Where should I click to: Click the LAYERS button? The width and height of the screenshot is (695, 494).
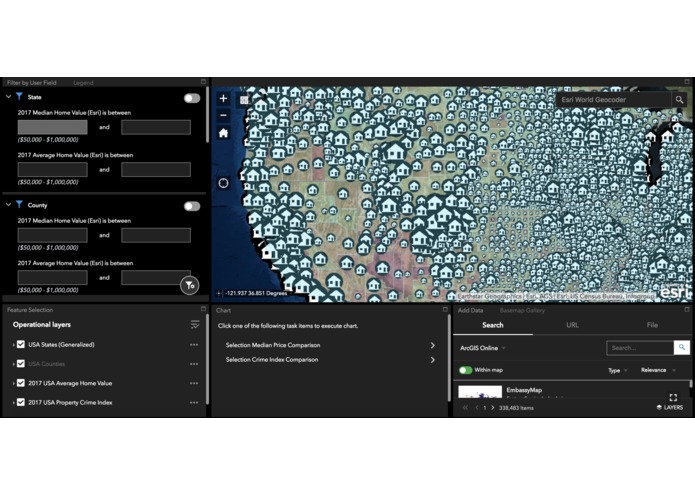coord(669,408)
